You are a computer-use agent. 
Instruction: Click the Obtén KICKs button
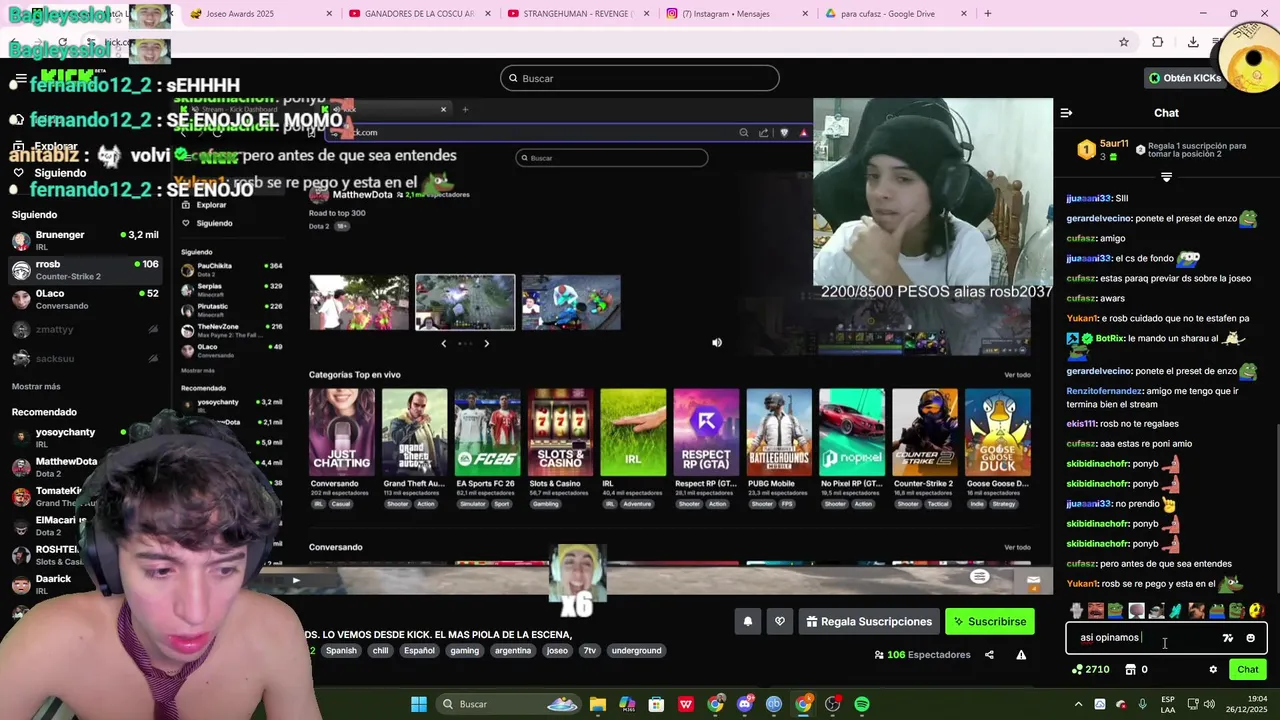pos(1185,78)
